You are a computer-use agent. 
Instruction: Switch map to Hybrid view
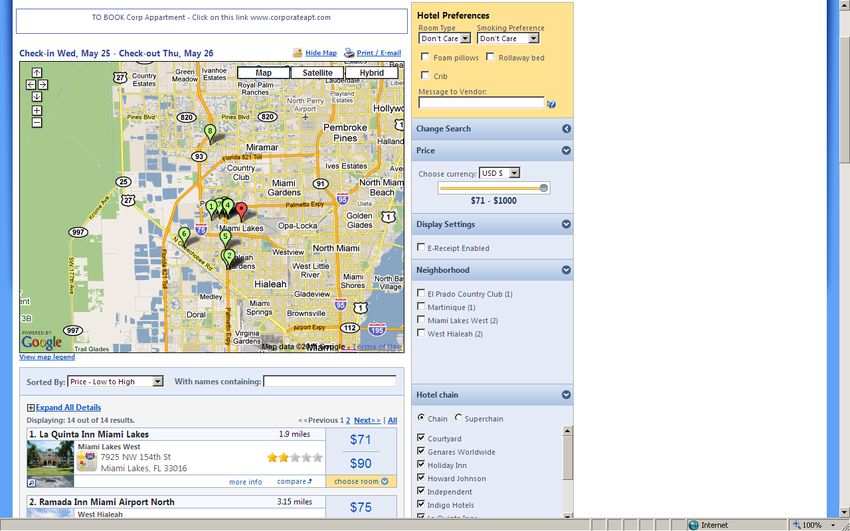371,73
